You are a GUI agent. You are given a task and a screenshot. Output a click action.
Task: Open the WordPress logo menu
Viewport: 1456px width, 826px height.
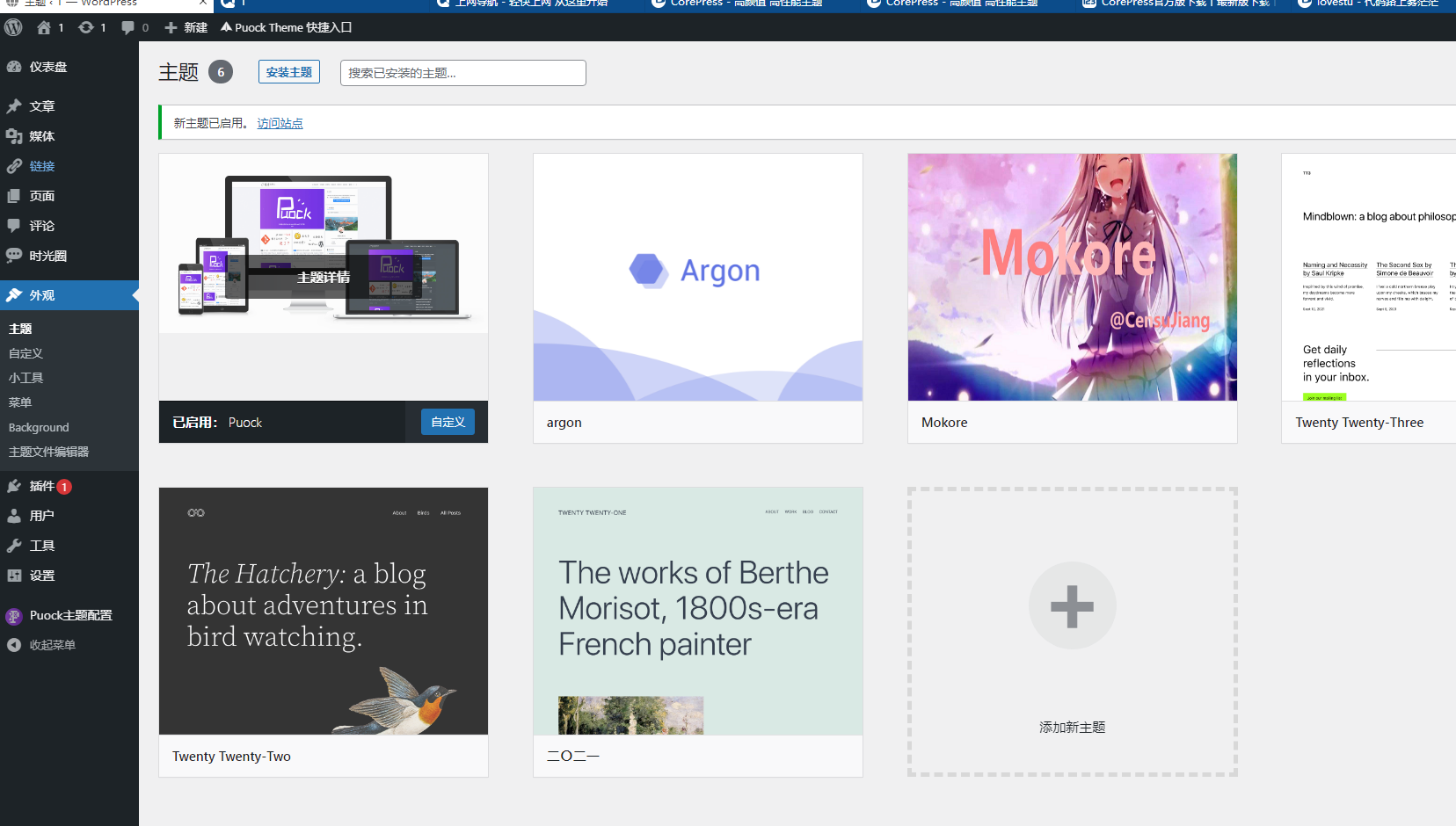(x=13, y=27)
